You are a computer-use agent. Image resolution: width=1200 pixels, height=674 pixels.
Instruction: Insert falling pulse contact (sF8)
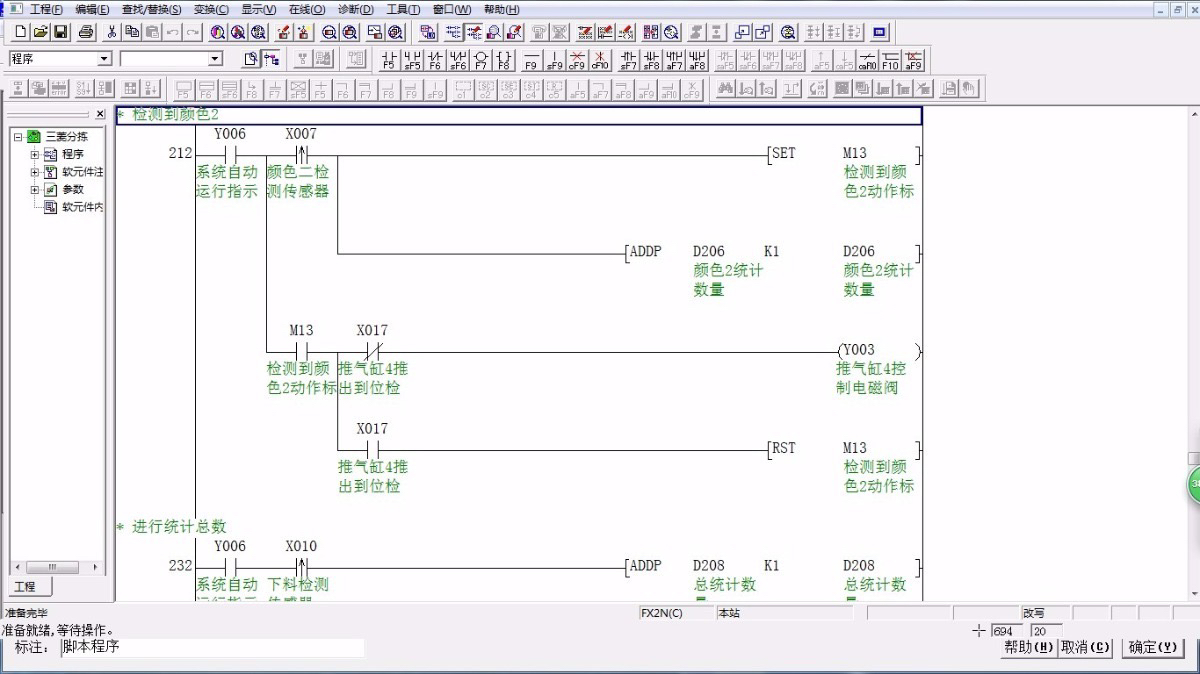(651, 59)
